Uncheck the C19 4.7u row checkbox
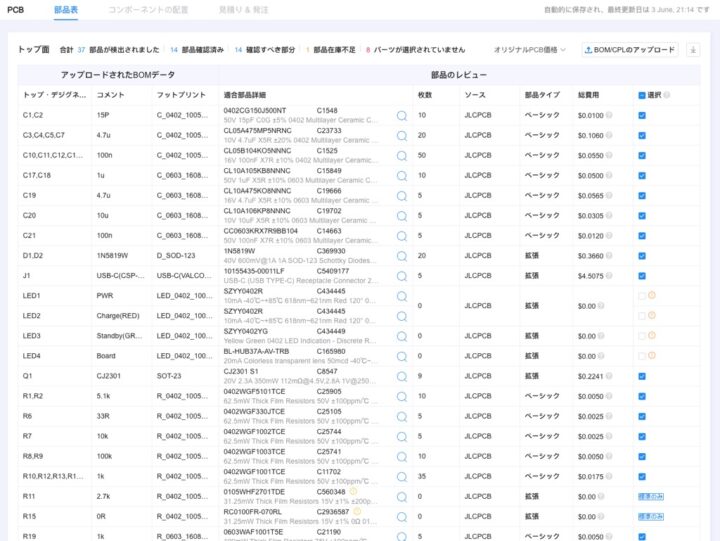720x541 pixels. pyautogui.click(x=642, y=195)
